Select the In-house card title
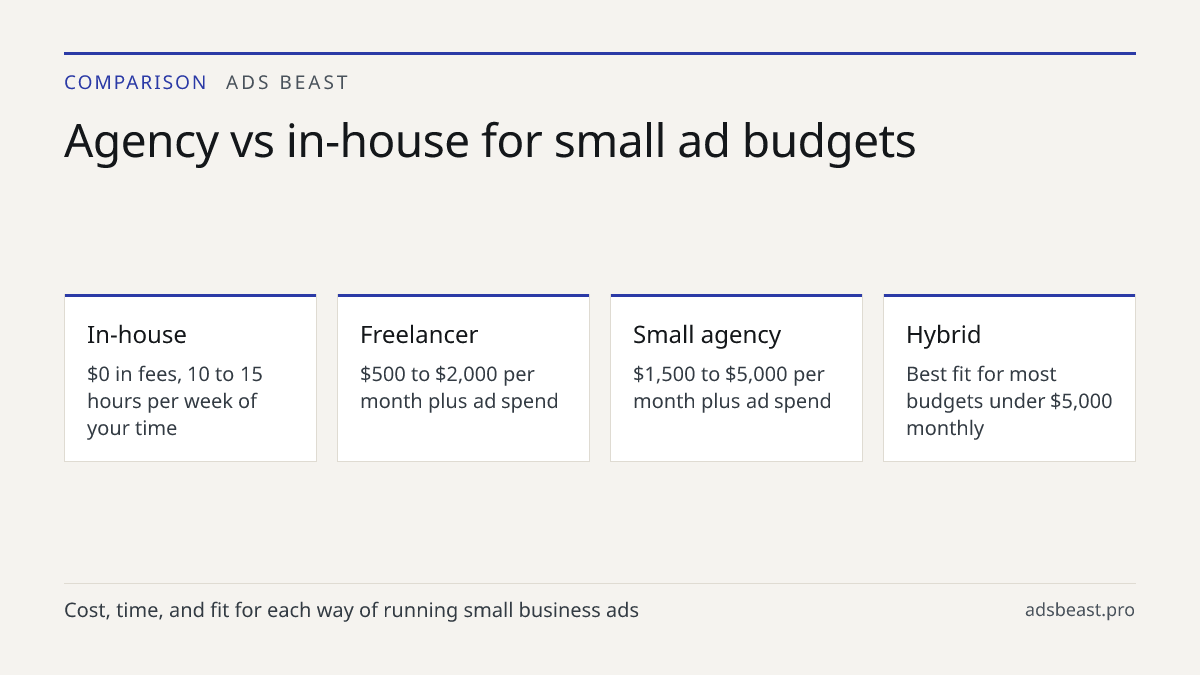1200x675 pixels. pos(137,335)
